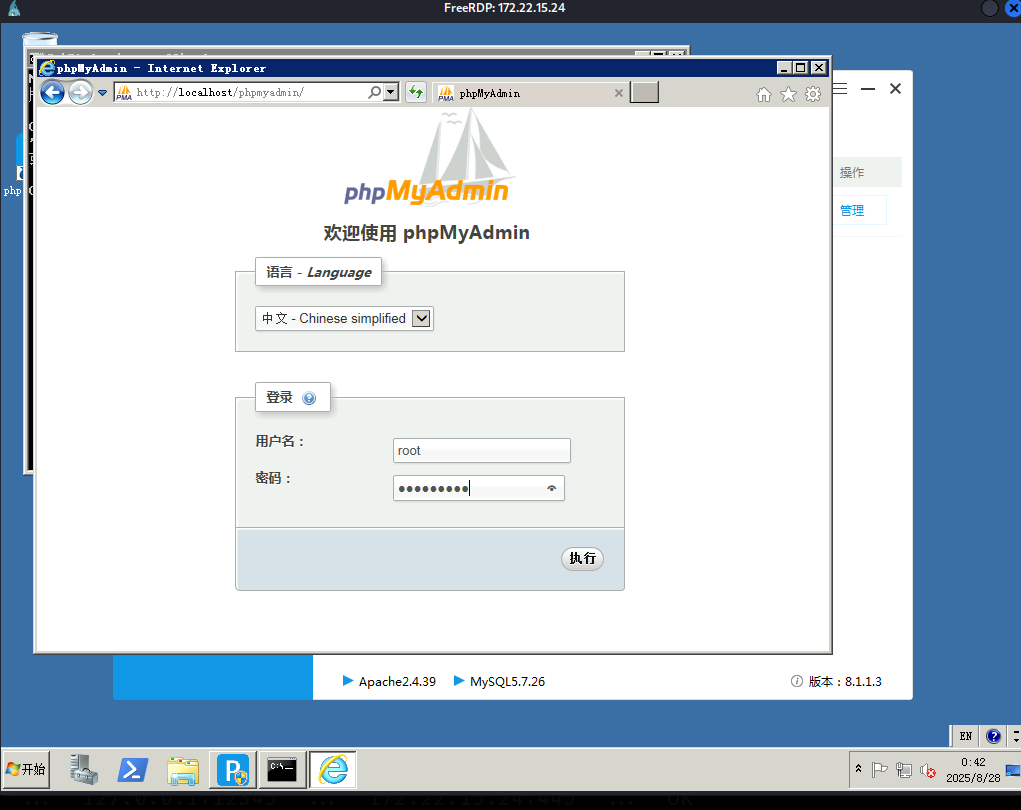
Task: Open Server Manager taskbar icon
Action: 84,770
